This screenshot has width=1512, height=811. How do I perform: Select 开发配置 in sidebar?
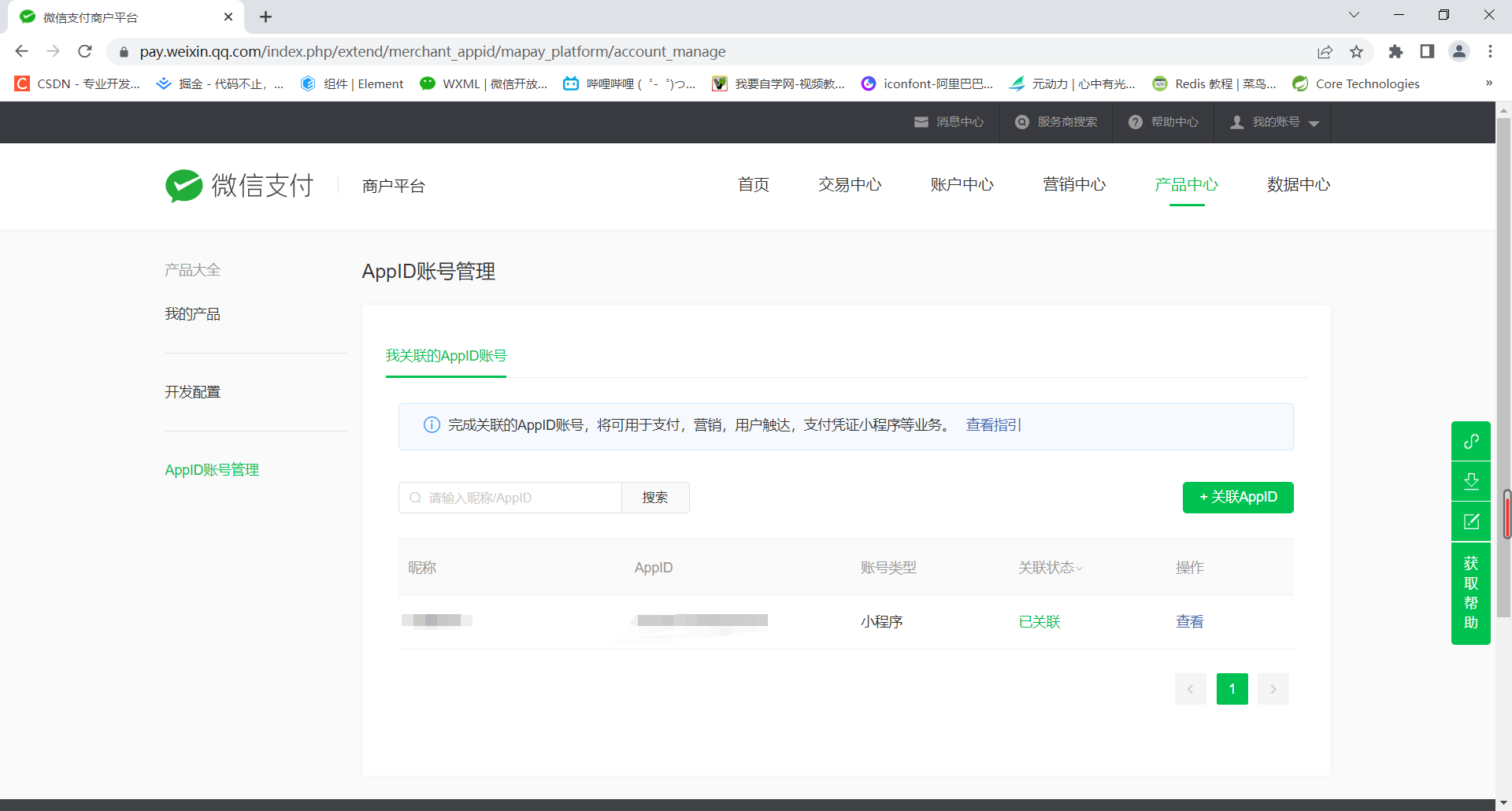click(x=193, y=392)
